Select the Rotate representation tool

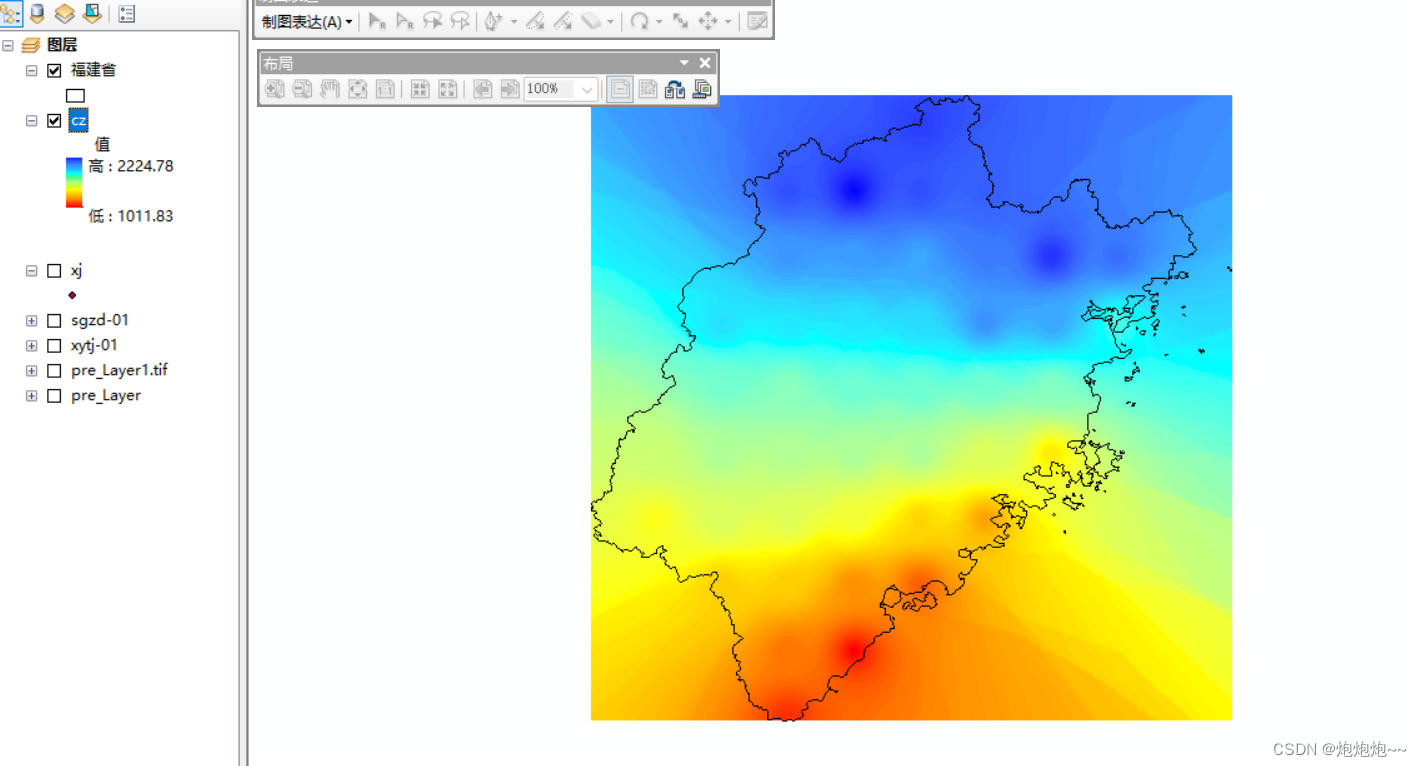[639, 21]
